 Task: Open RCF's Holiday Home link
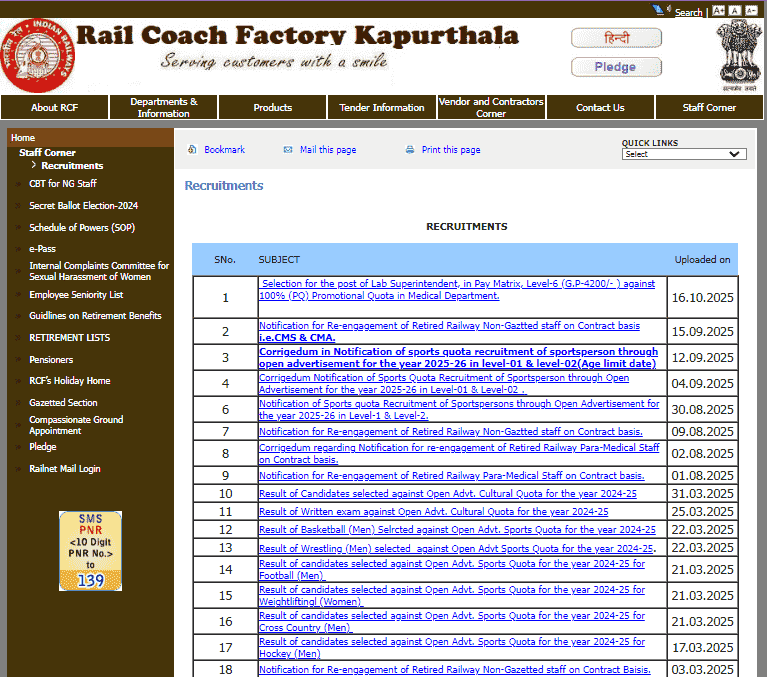pyautogui.click(x=69, y=381)
